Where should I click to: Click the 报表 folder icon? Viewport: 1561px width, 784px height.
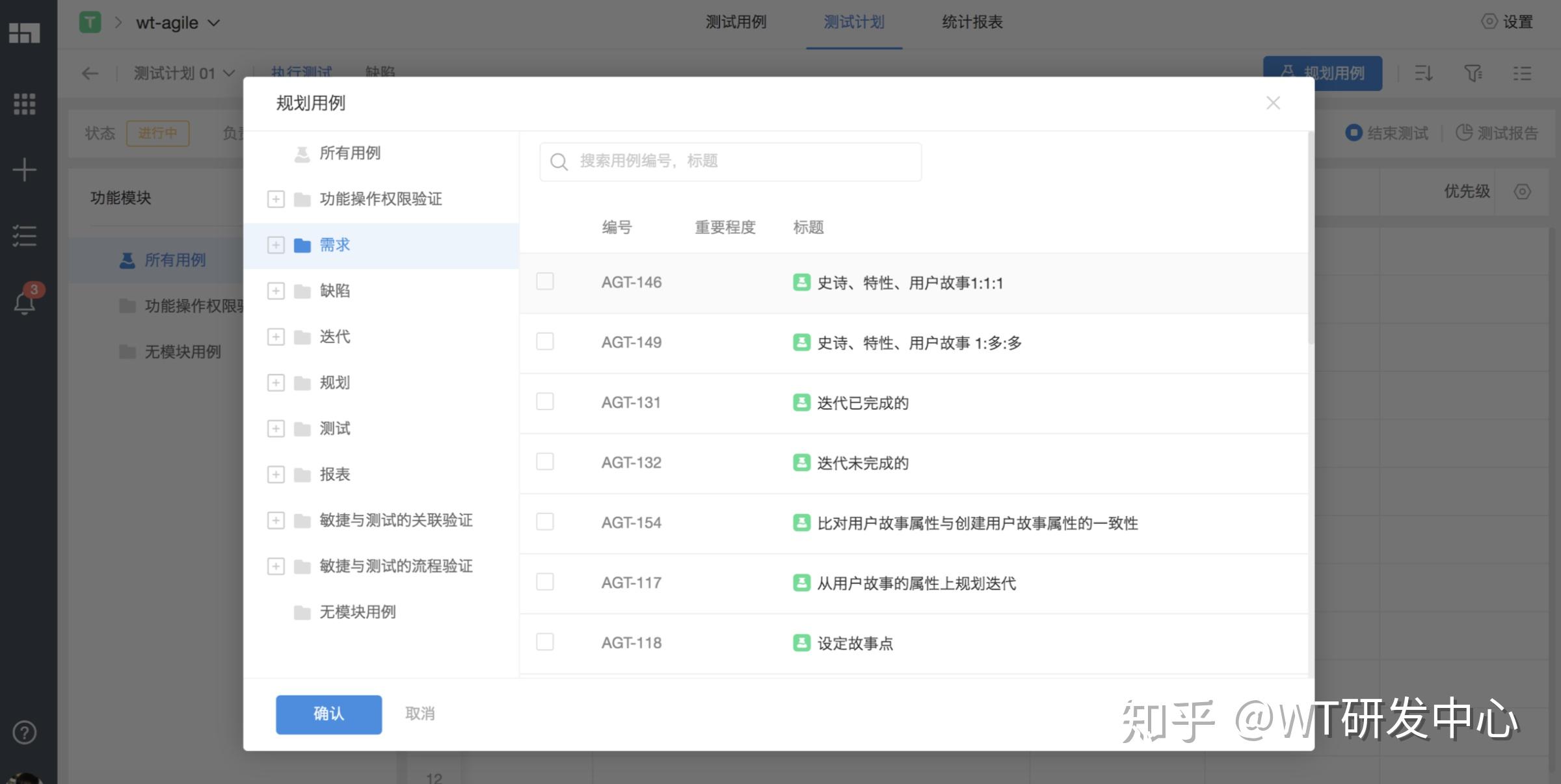(x=302, y=475)
